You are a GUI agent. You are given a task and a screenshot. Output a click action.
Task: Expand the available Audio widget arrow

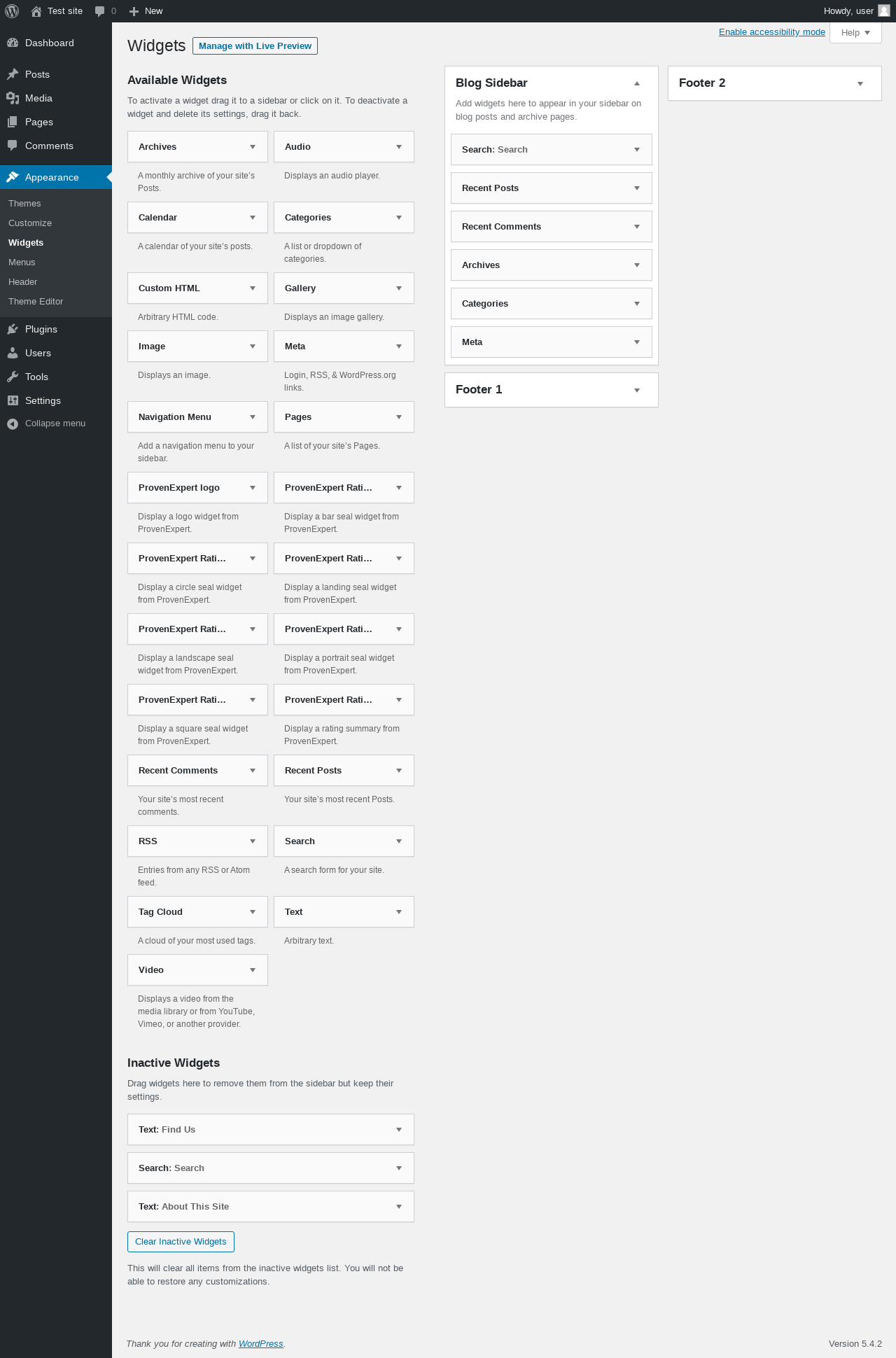pyautogui.click(x=399, y=147)
